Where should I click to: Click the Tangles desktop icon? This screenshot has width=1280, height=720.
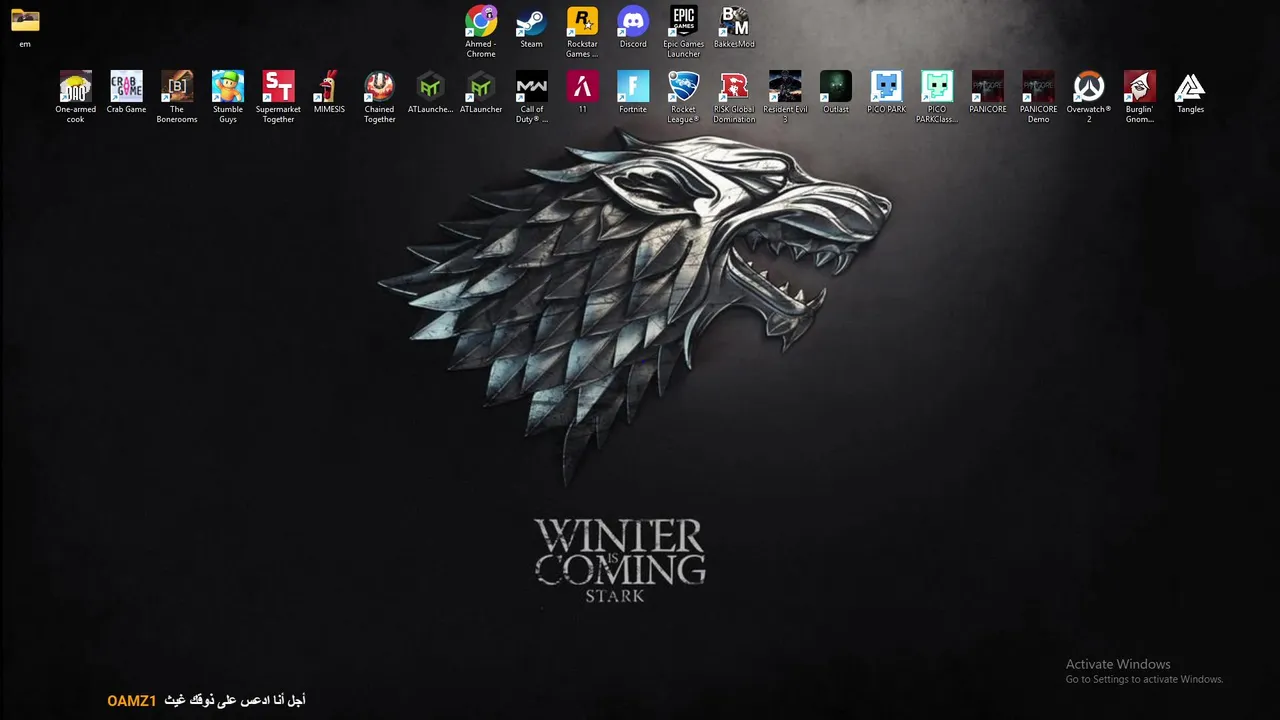[x=1190, y=86]
